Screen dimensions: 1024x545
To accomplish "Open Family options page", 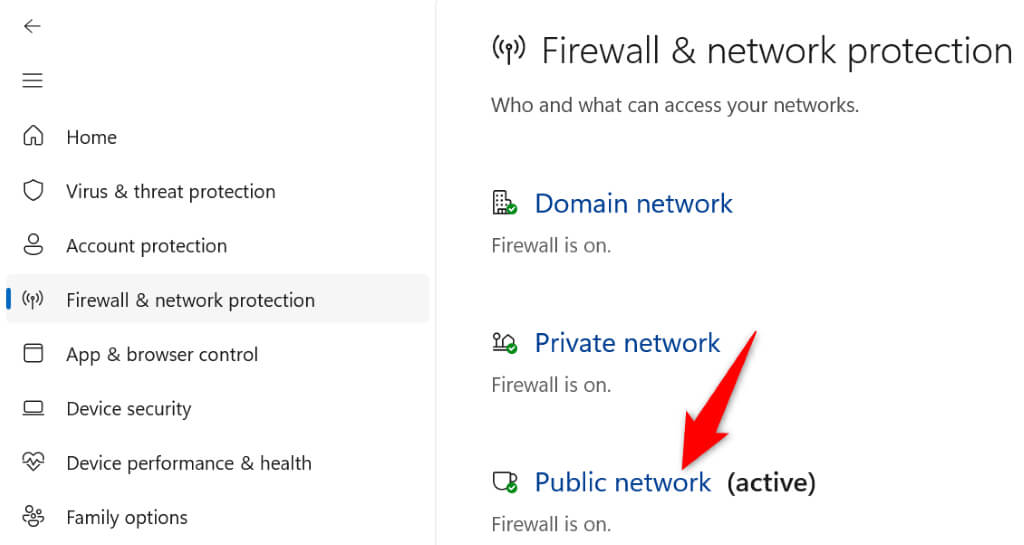I will [x=127, y=517].
